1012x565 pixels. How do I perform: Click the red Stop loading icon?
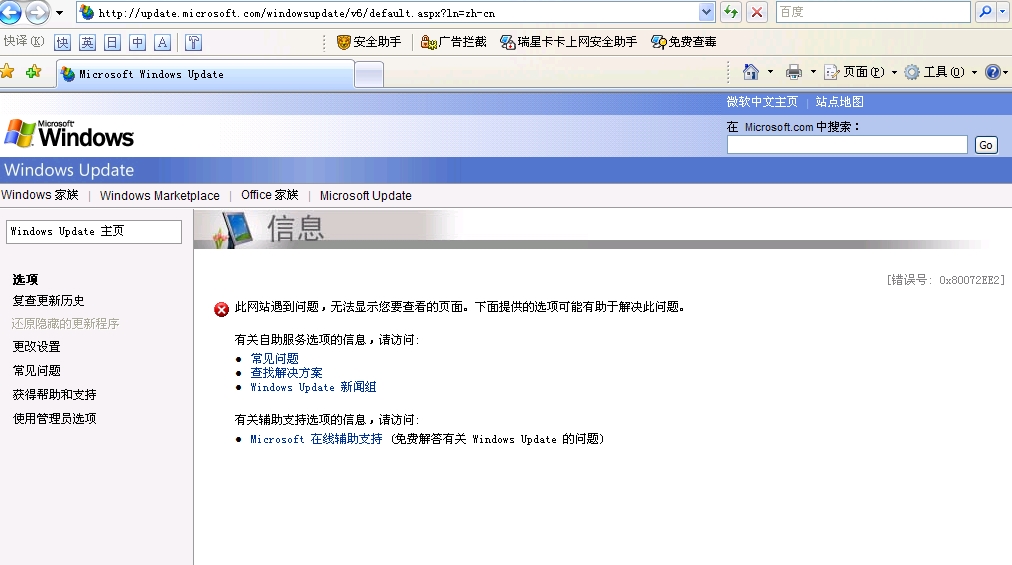[x=757, y=12]
